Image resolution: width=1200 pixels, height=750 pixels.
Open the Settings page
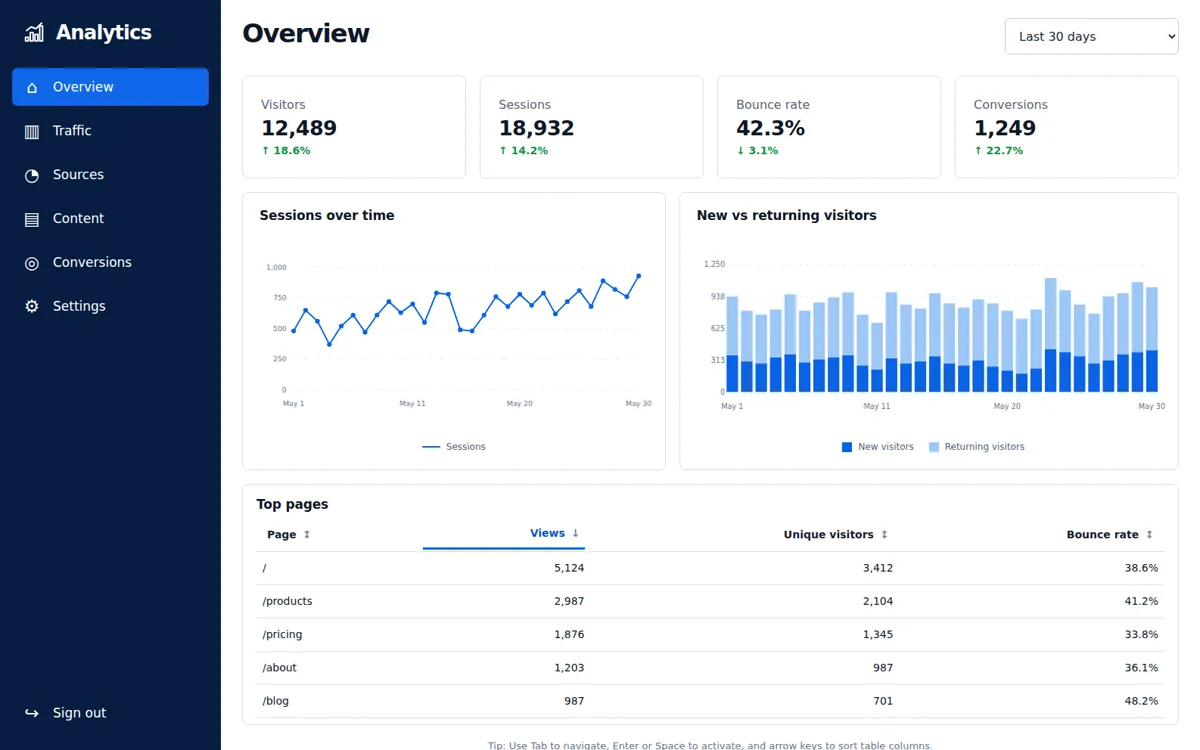[x=110, y=307]
